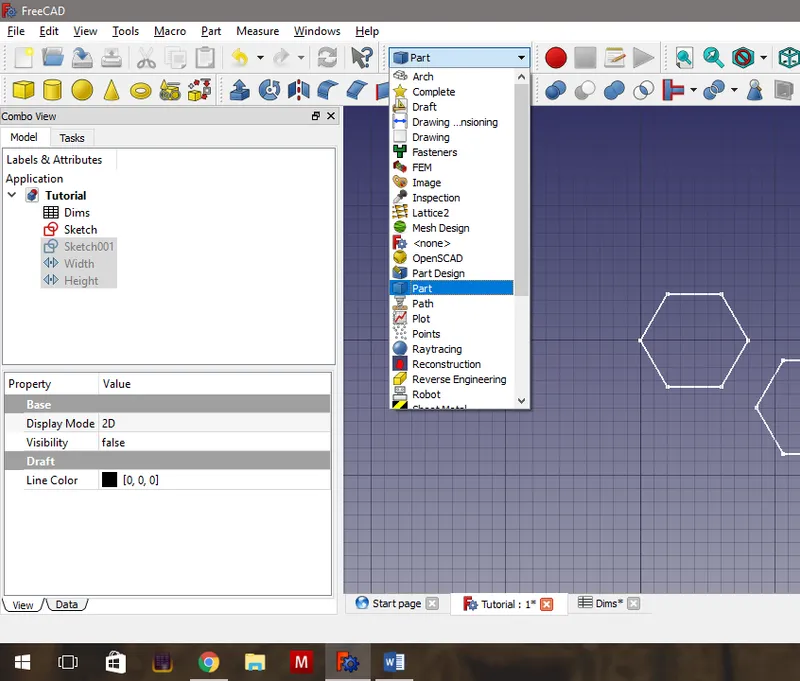
Task: Select the Width item under Sketch001
Action: (80, 263)
